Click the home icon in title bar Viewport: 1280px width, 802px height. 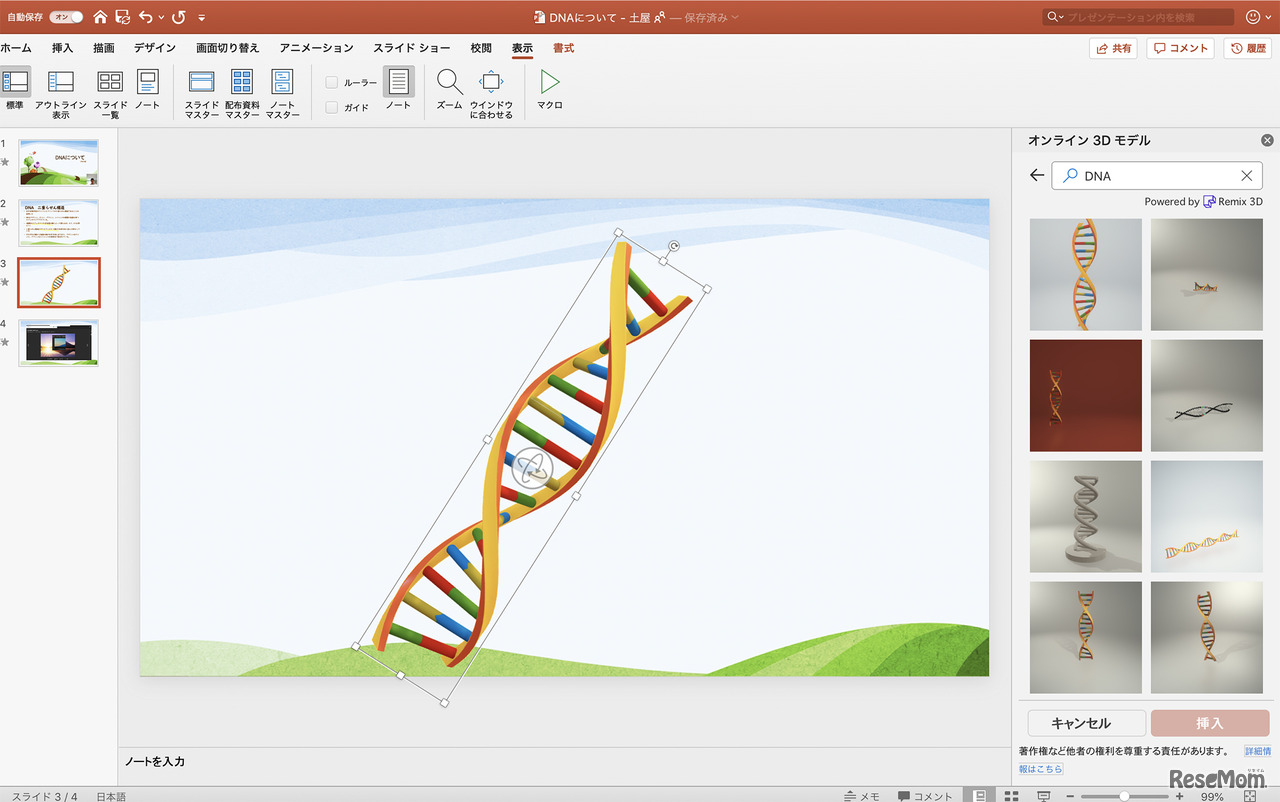(100, 17)
